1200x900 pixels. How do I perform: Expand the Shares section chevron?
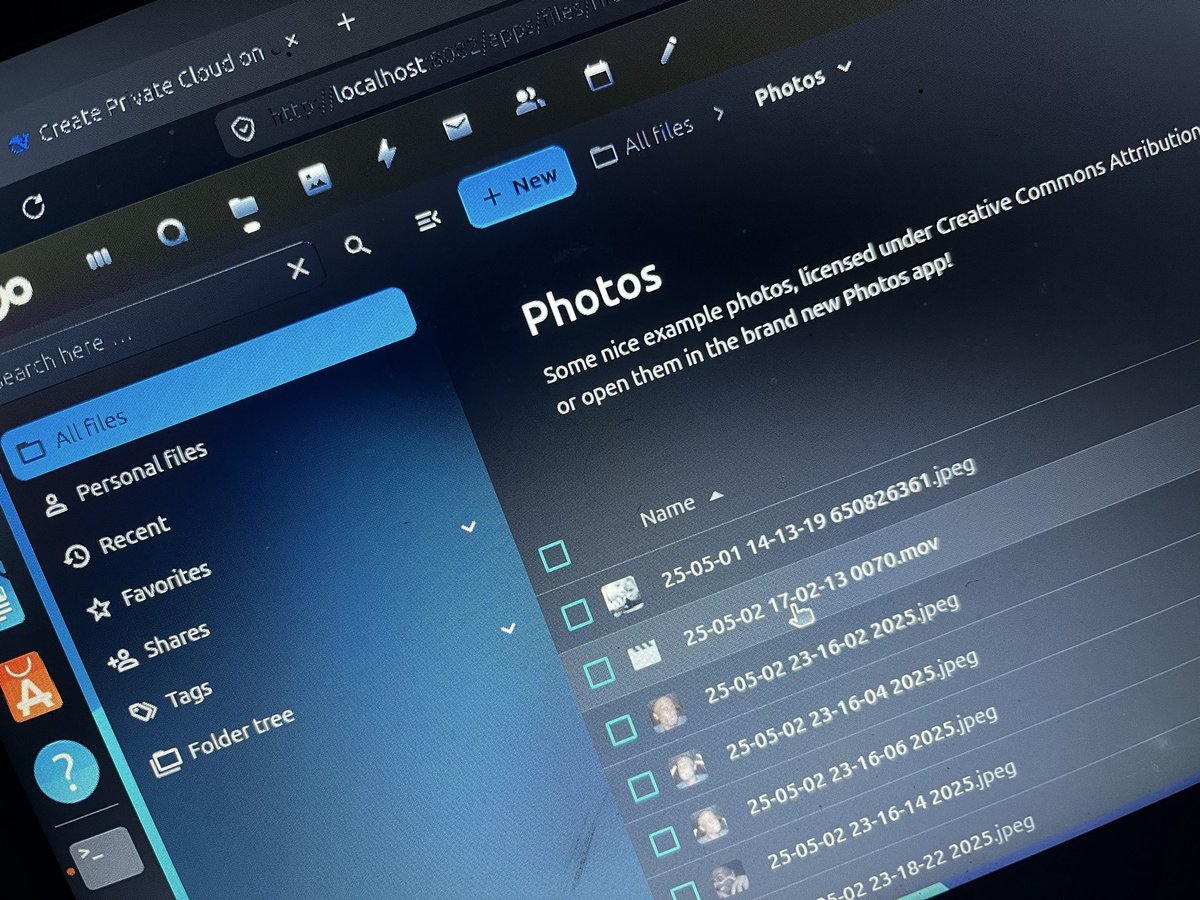point(468,526)
